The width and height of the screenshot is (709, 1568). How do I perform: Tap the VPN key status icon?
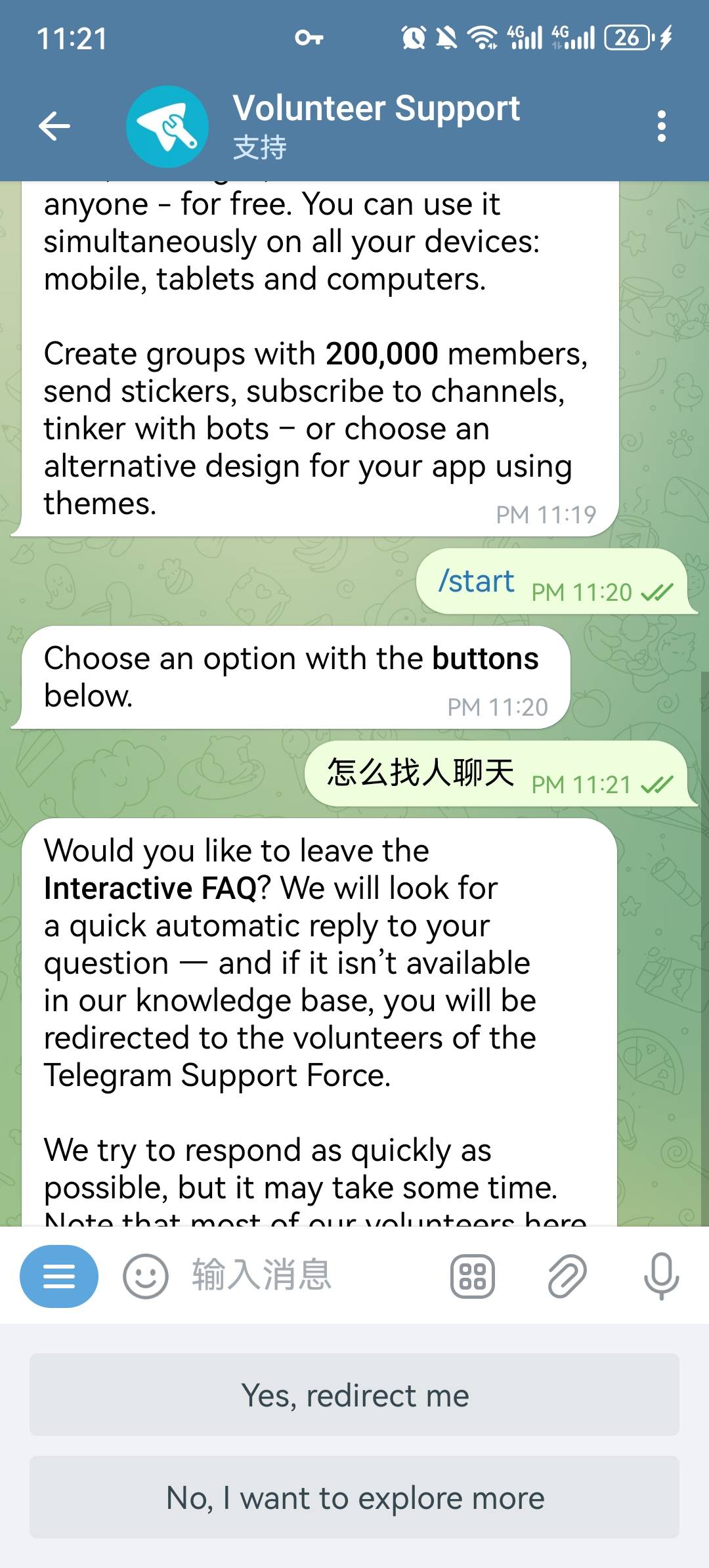click(309, 38)
